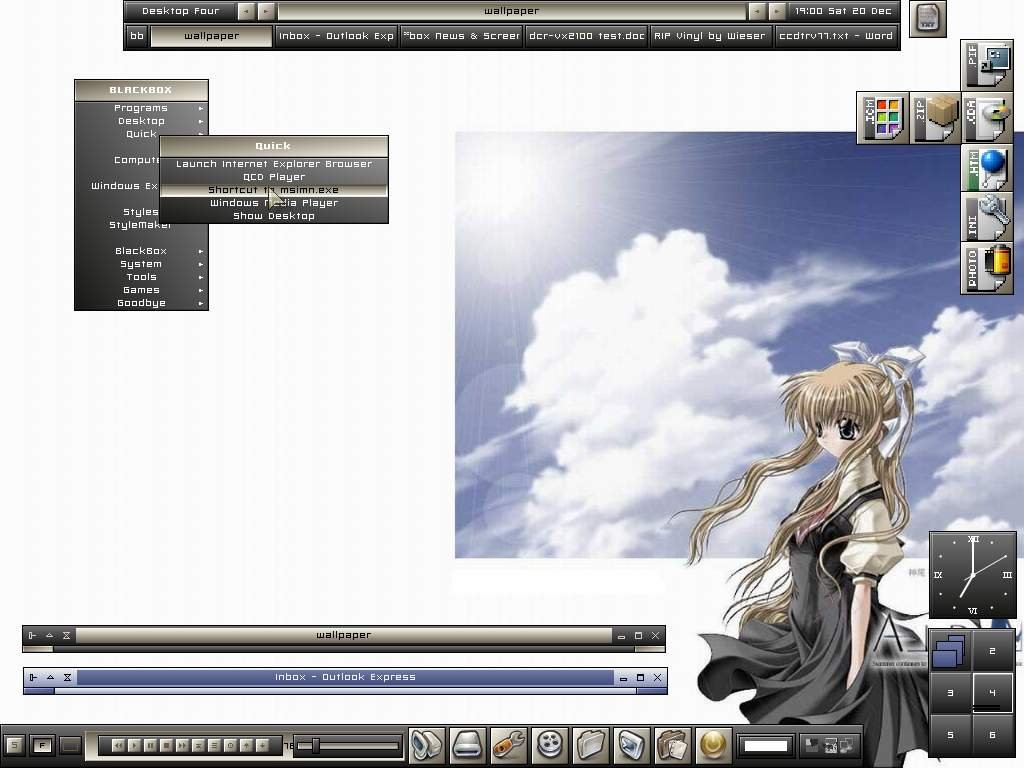Viewport: 1024px width, 768px height.
Task: Click the gray folder dock icon
Action: pyautogui.click(x=590, y=744)
